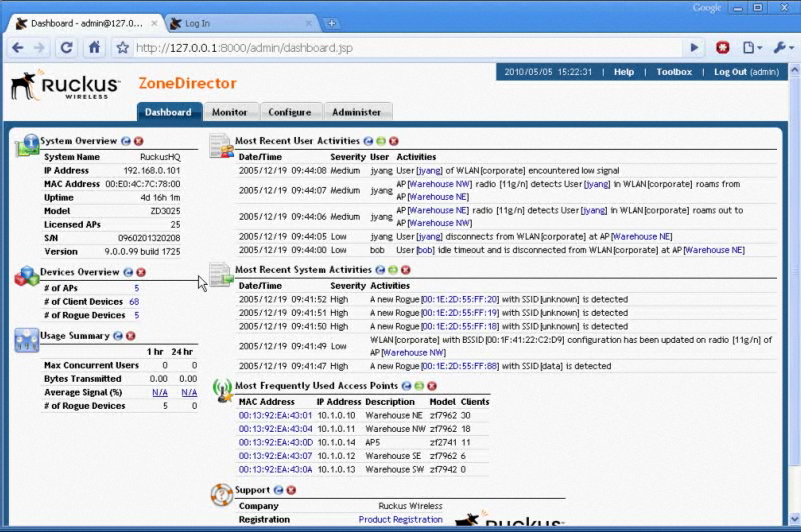Image resolution: width=801 pixels, height=532 pixels.
Task: Close the Devices Overview widget
Action: (141, 272)
